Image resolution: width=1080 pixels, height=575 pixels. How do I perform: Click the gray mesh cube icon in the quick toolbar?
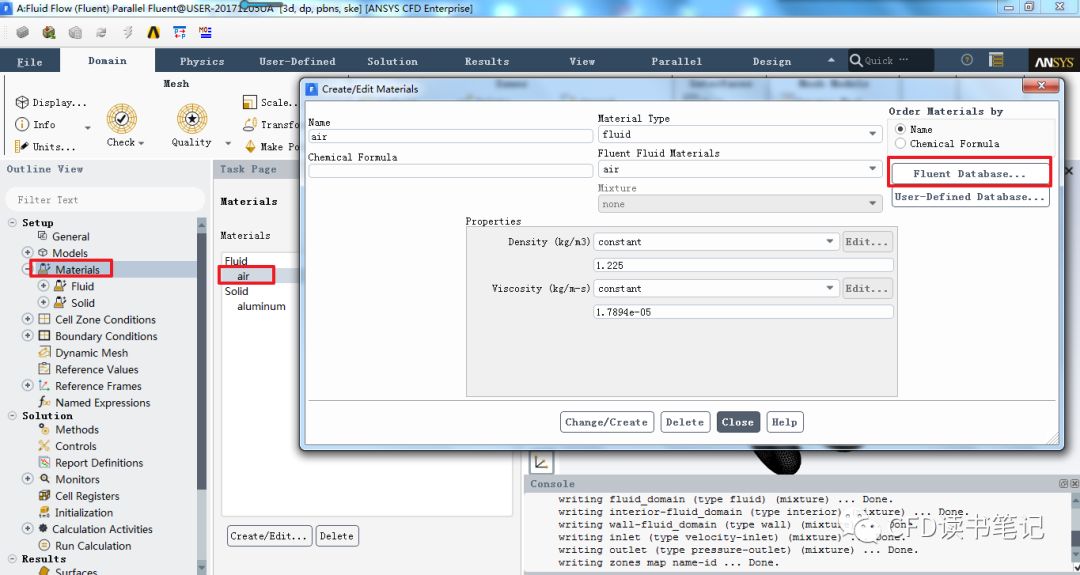pos(23,32)
